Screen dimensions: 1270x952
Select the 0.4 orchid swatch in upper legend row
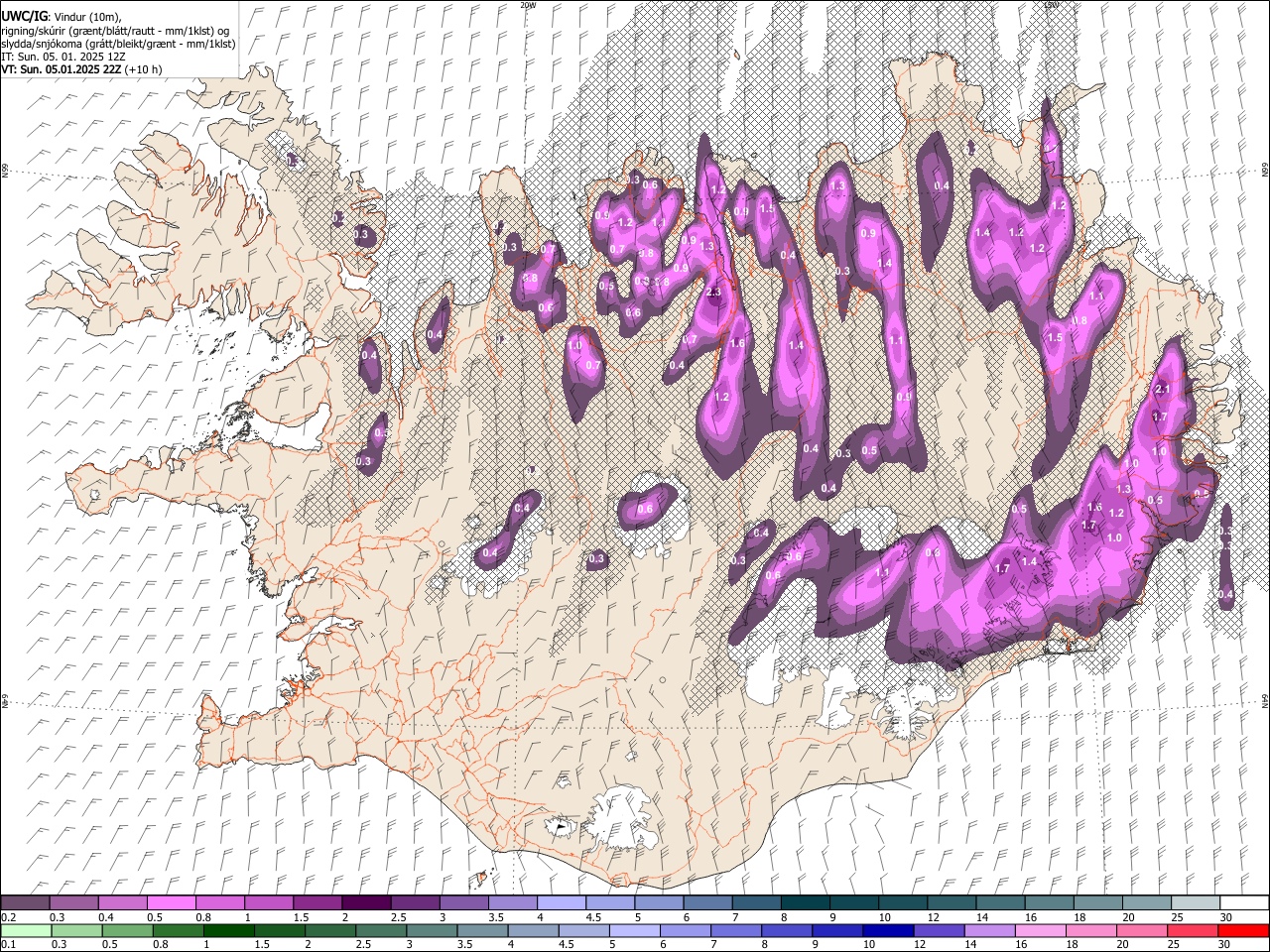(x=122, y=902)
